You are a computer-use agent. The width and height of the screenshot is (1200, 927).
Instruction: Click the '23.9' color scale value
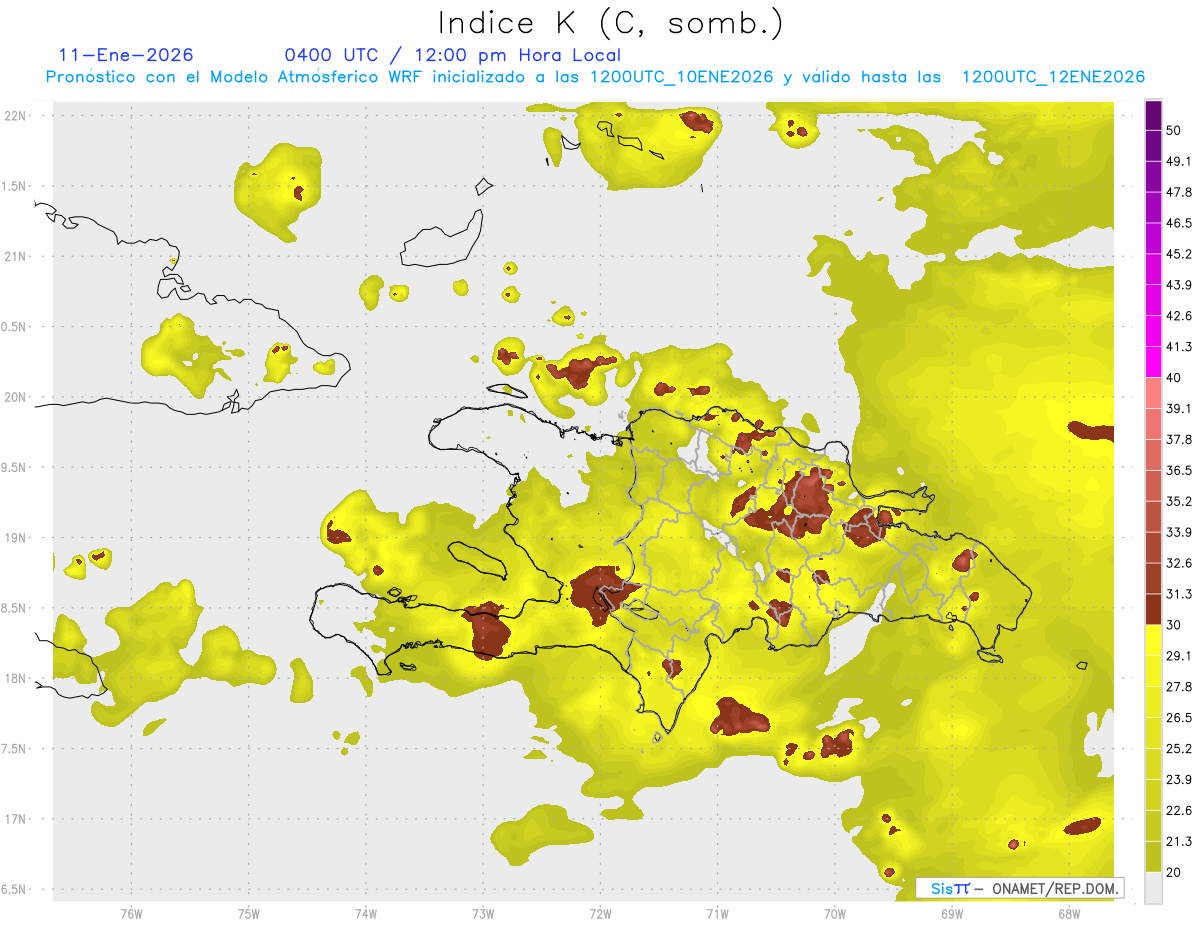tap(1178, 779)
